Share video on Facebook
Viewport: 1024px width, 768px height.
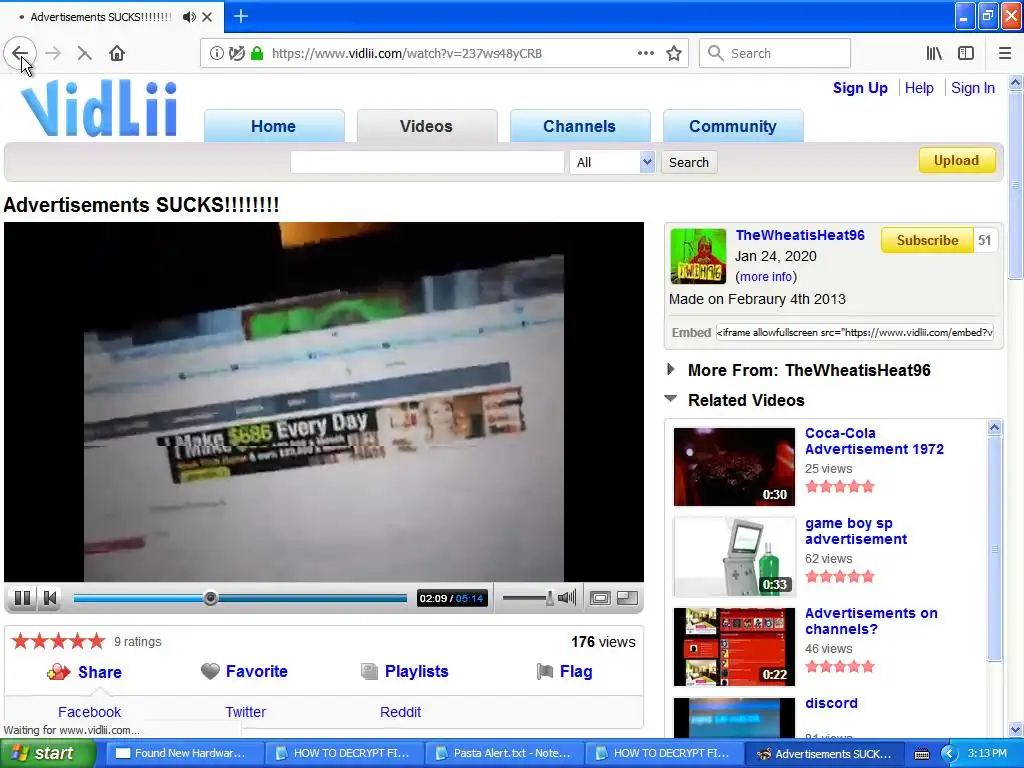pos(89,712)
